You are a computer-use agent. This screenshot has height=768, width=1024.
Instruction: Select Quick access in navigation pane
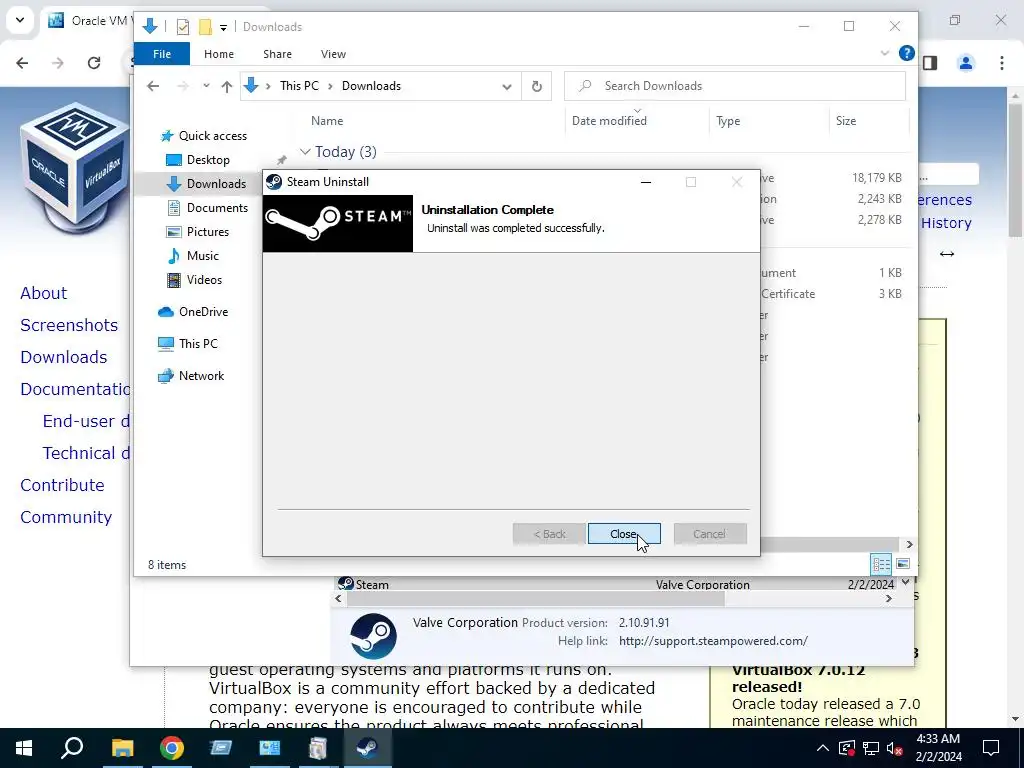(x=213, y=136)
